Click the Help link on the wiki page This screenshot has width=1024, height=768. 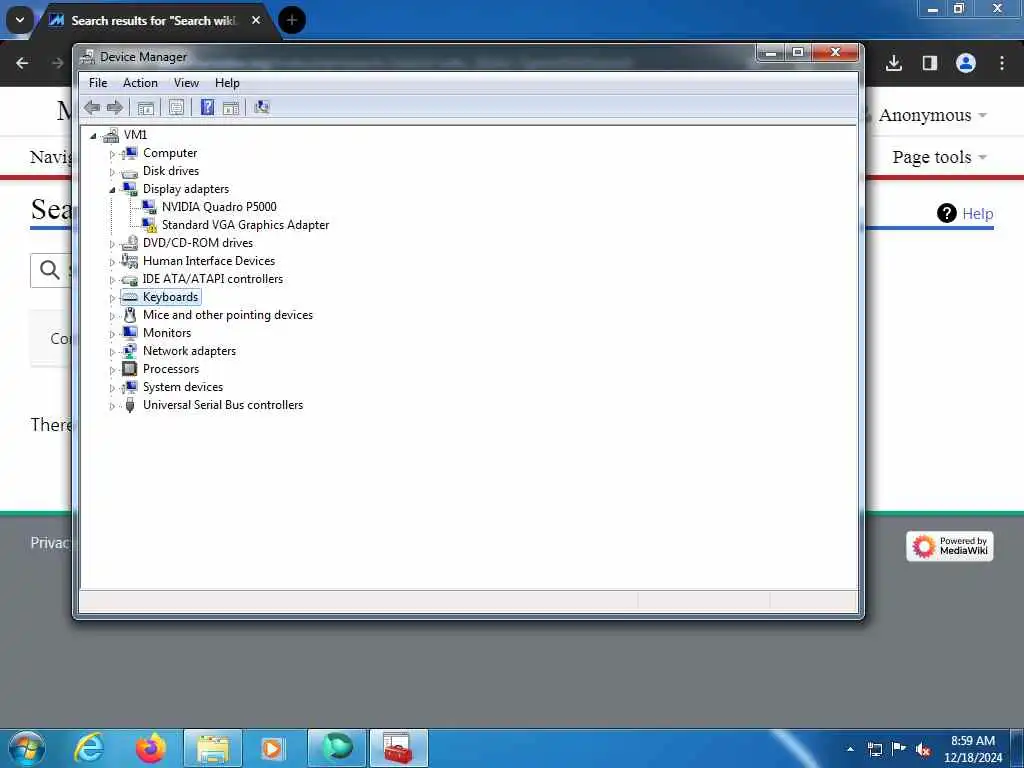977,214
